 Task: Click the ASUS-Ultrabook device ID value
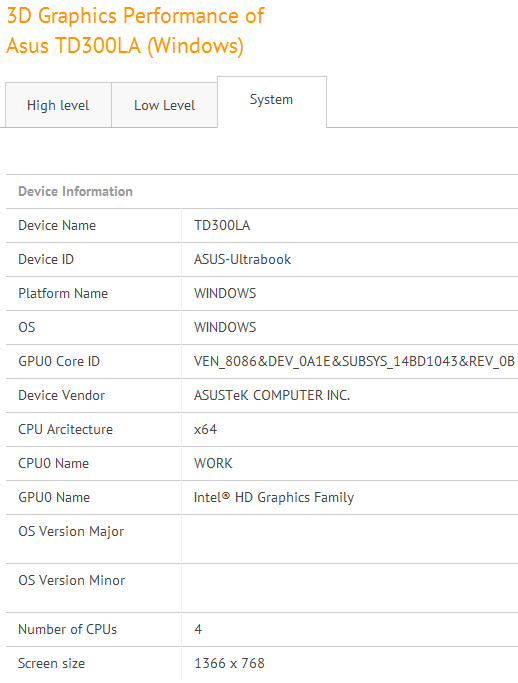click(x=242, y=260)
